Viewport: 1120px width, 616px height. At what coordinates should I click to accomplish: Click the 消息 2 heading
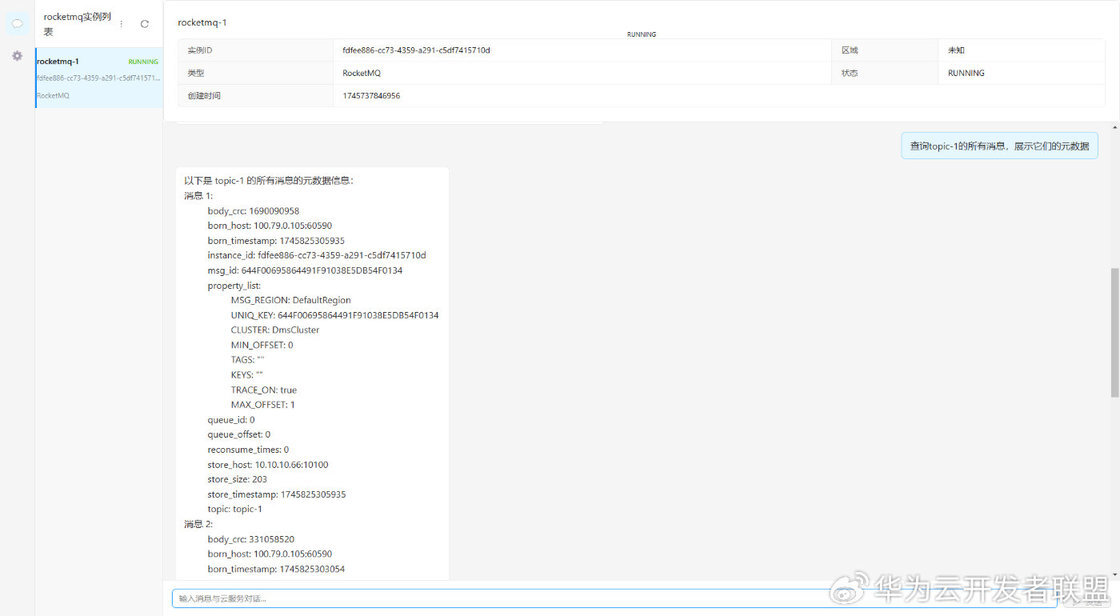coord(198,525)
